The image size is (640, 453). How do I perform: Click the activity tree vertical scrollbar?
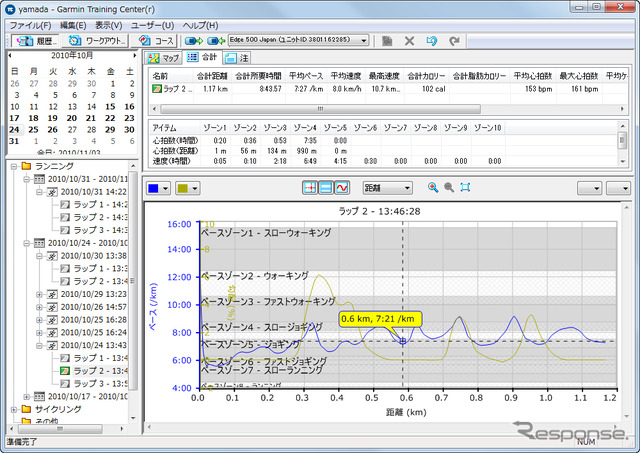coord(133,281)
